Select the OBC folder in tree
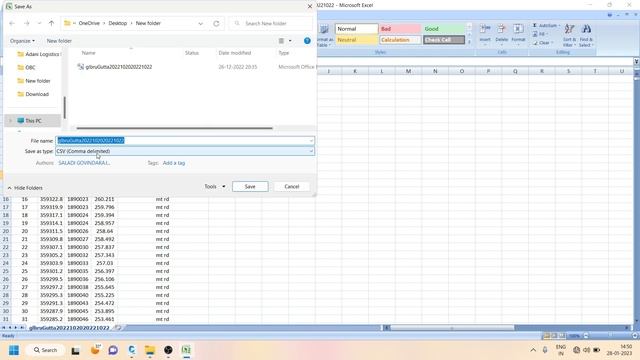This screenshot has height=360, width=640. pos(27,67)
